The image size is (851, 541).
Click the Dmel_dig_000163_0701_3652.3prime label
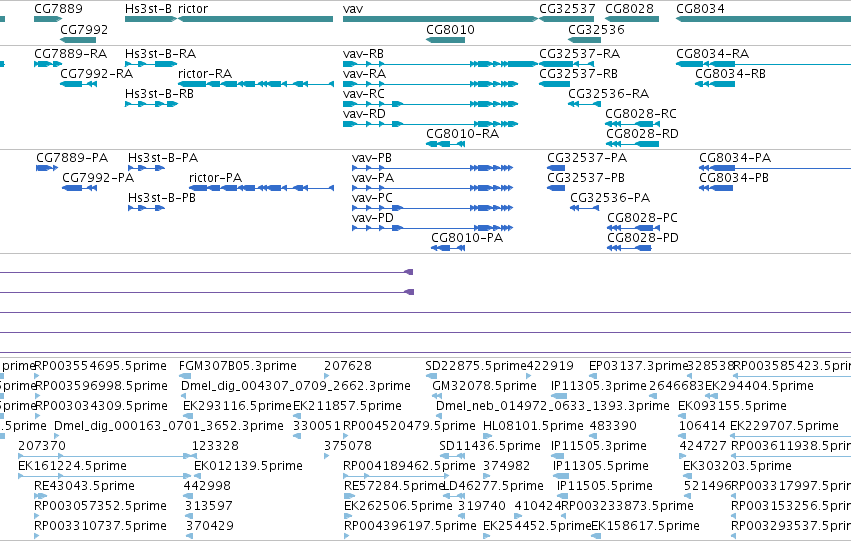[169, 426]
